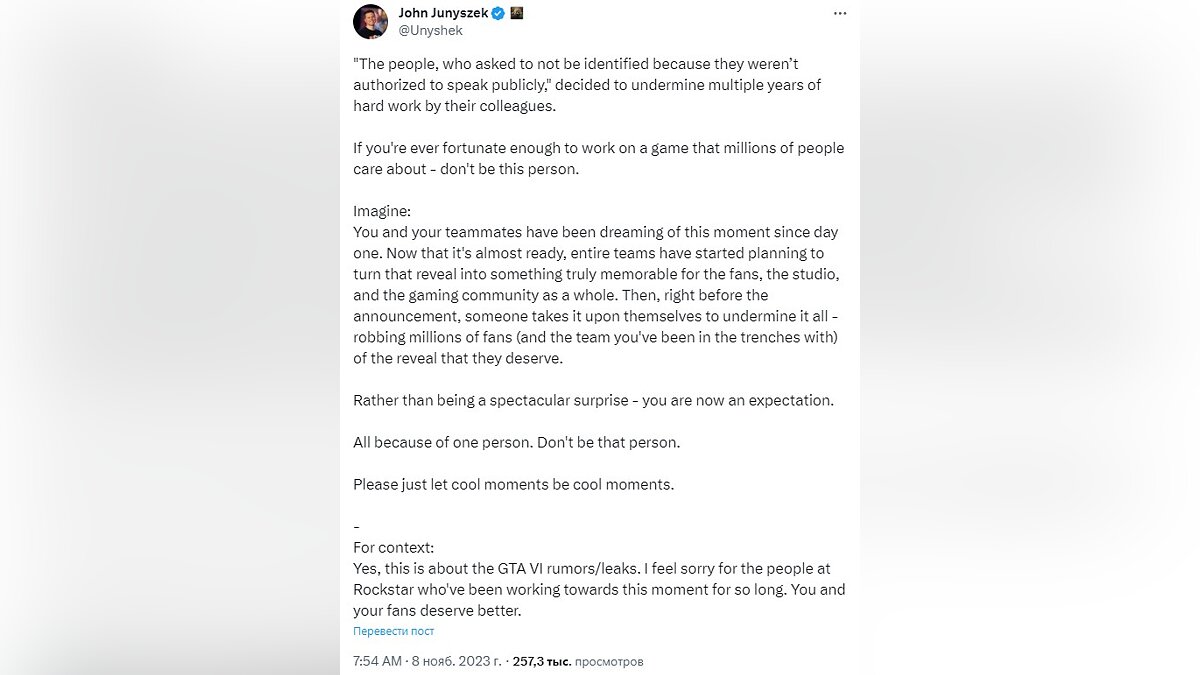This screenshot has height=675, width=1200.
Task: Click the 'Перевести пост' translate link
Action: pyautogui.click(x=394, y=631)
